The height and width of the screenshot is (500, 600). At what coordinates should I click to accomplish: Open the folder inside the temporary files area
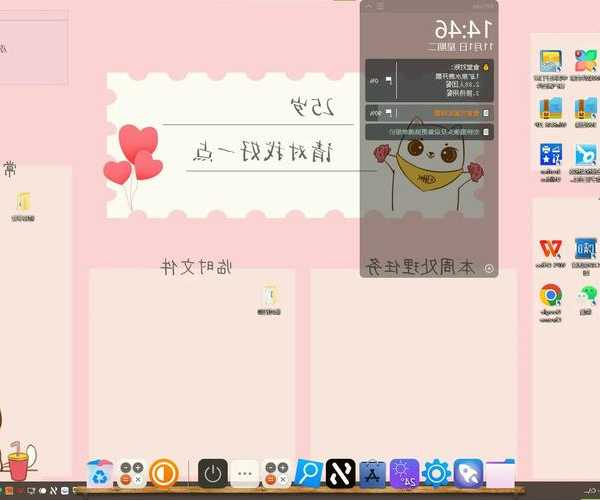tap(270, 295)
